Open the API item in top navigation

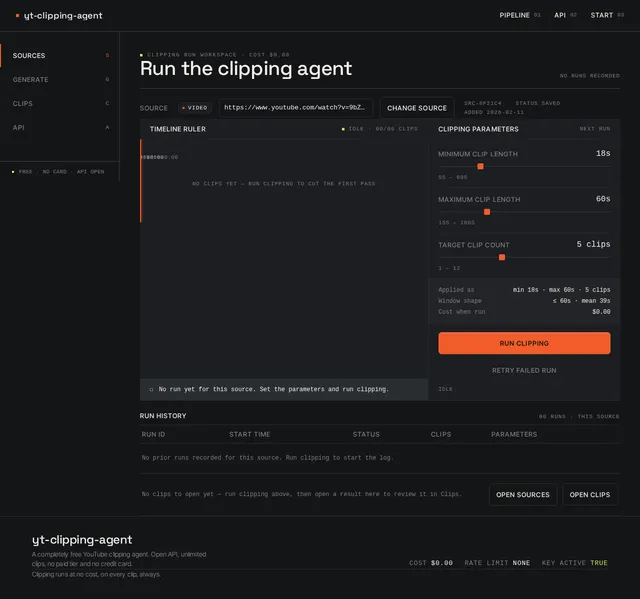coord(565,15)
